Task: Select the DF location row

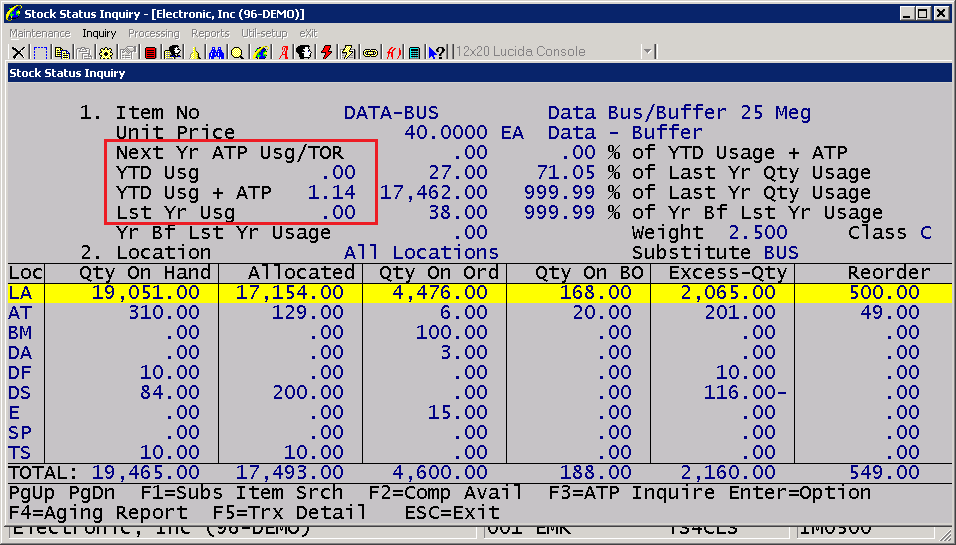Action: pyautogui.click(x=480, y=372)
